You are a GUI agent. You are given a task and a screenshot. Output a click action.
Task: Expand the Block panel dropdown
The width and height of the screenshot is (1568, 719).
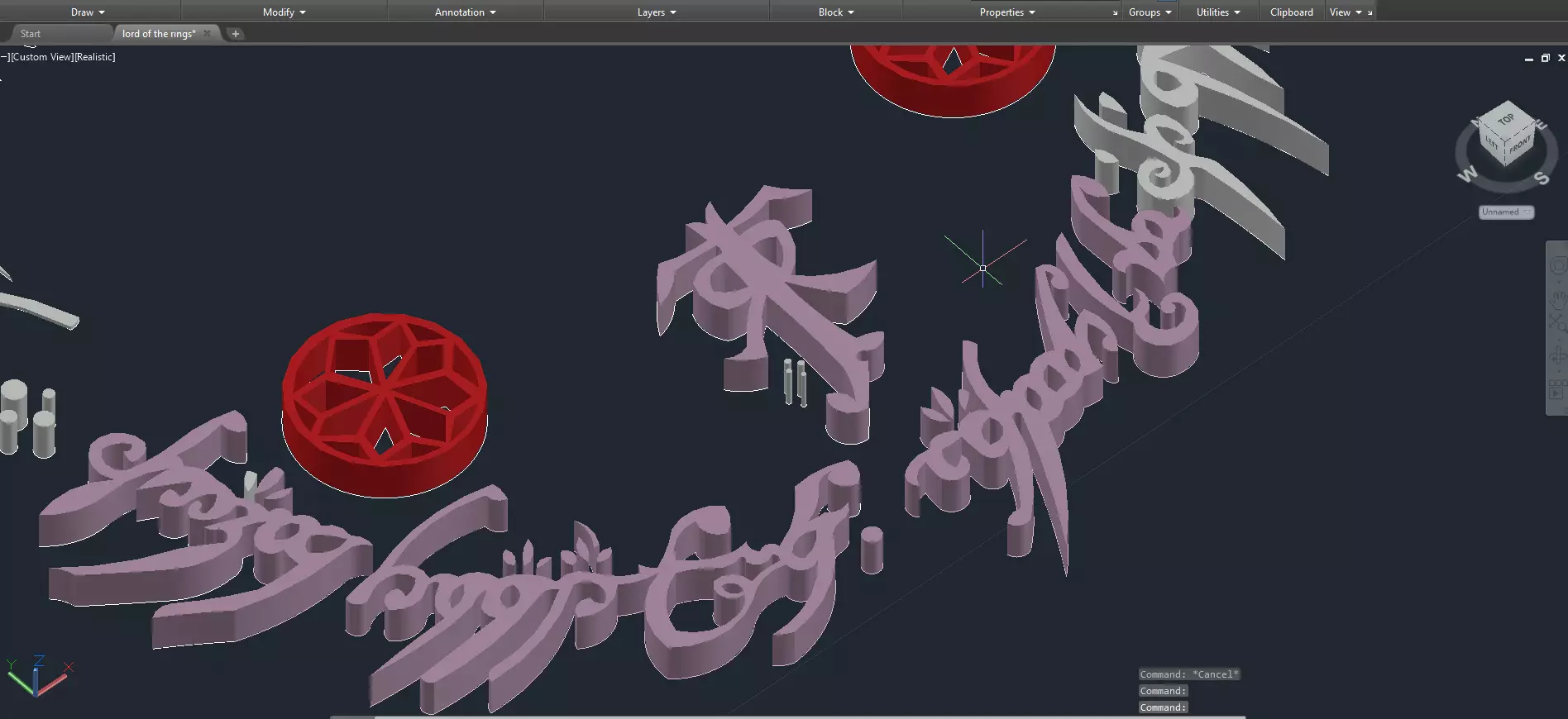(836, 12)
